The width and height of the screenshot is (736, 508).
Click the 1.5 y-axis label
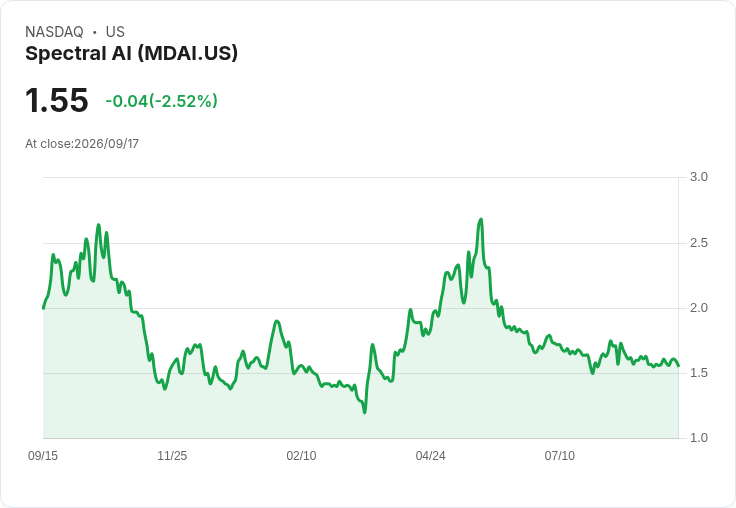(x=698, y=373)
